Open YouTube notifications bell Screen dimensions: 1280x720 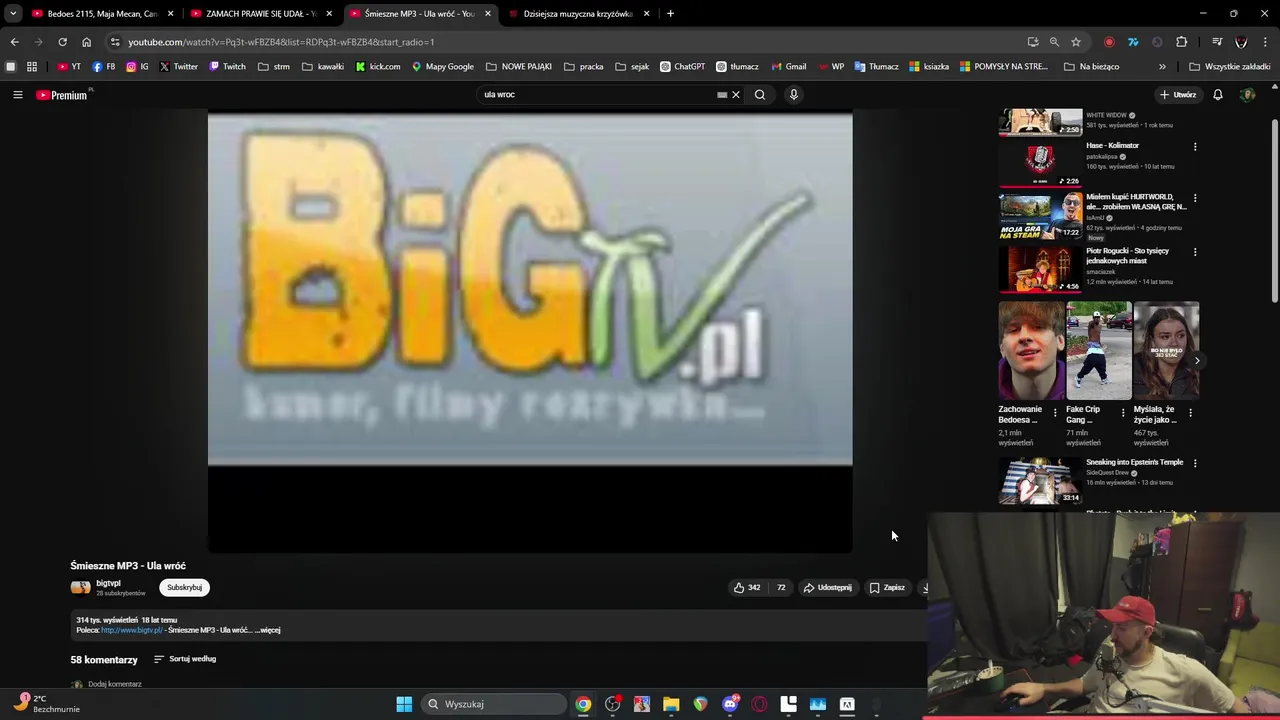1218,95
